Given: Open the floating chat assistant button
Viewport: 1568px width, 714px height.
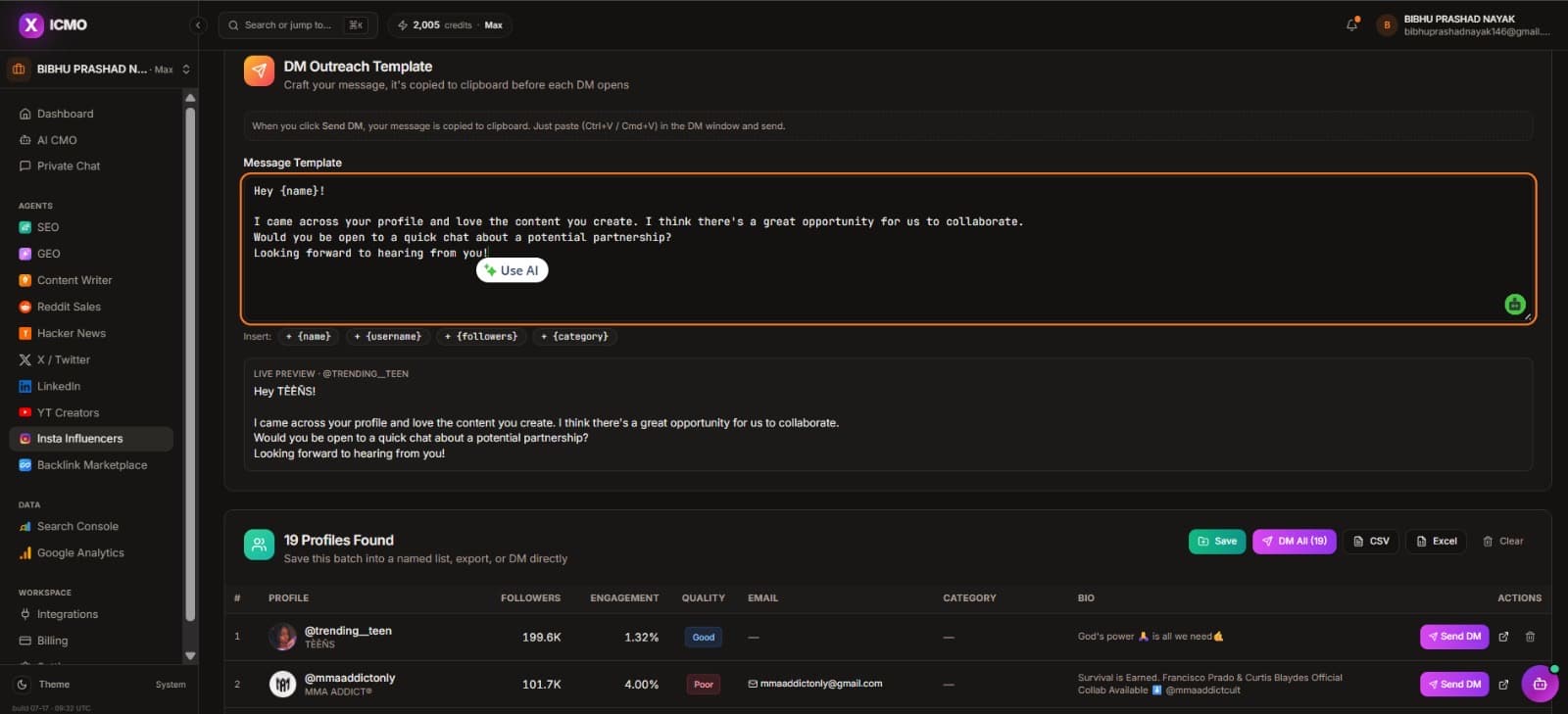Looking at the screenshot, I should 1540,684.
